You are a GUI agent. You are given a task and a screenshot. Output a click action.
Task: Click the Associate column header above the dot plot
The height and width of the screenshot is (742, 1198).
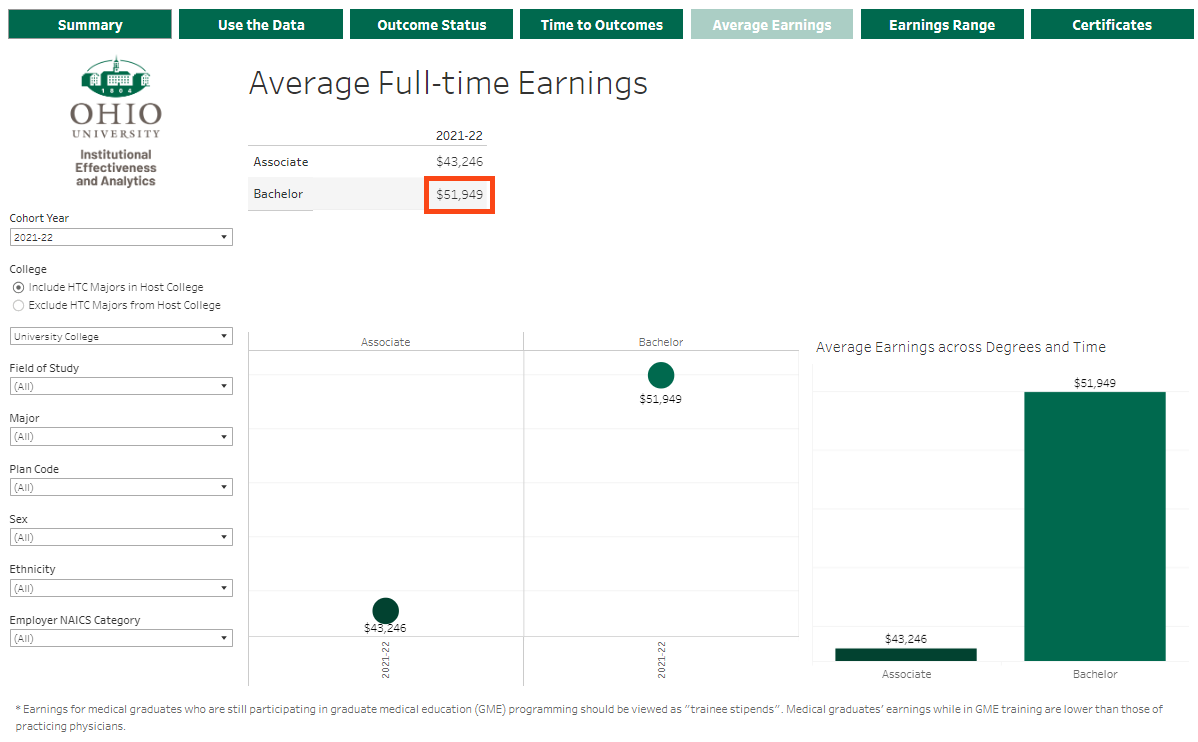[386, 342]
